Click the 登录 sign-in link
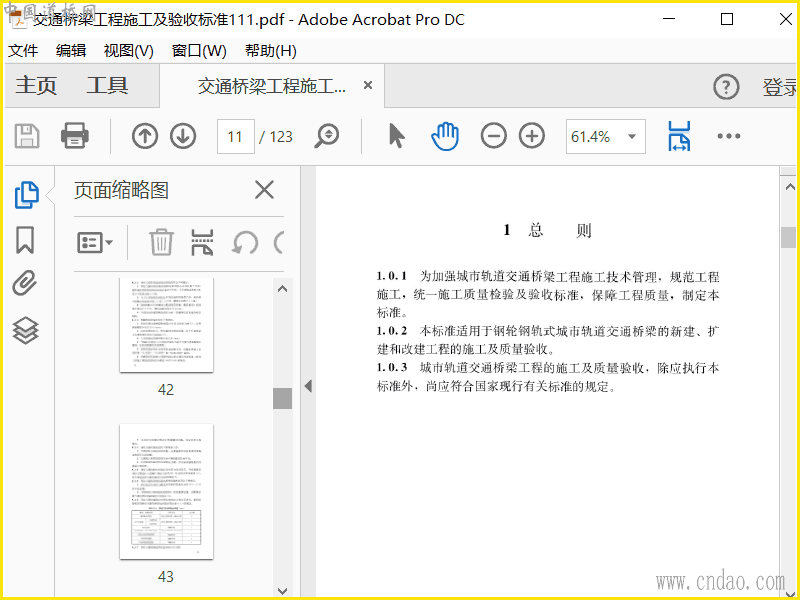 pos(780,87)
